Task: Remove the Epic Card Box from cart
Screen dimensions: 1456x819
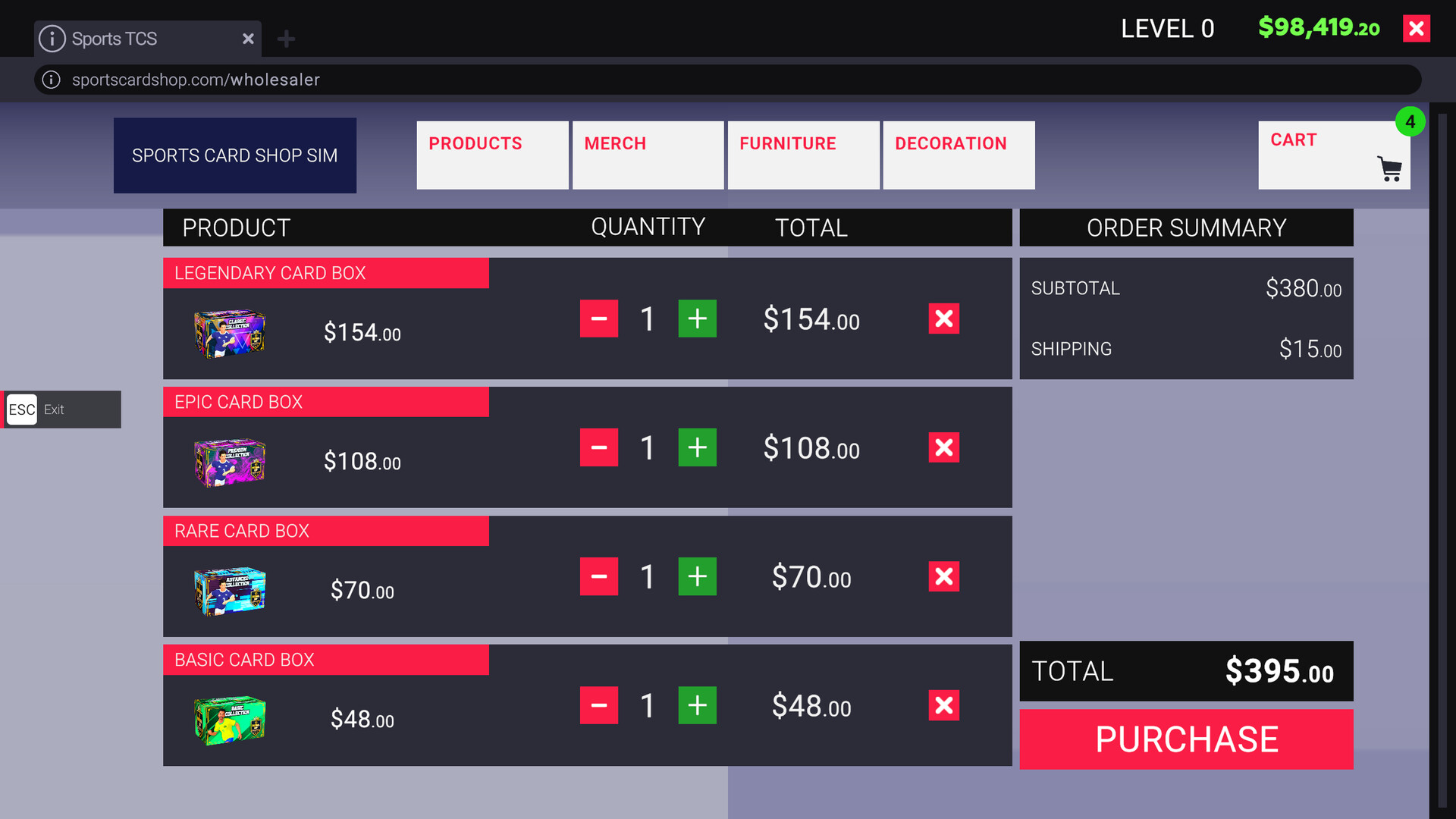Action: [943, 447]
